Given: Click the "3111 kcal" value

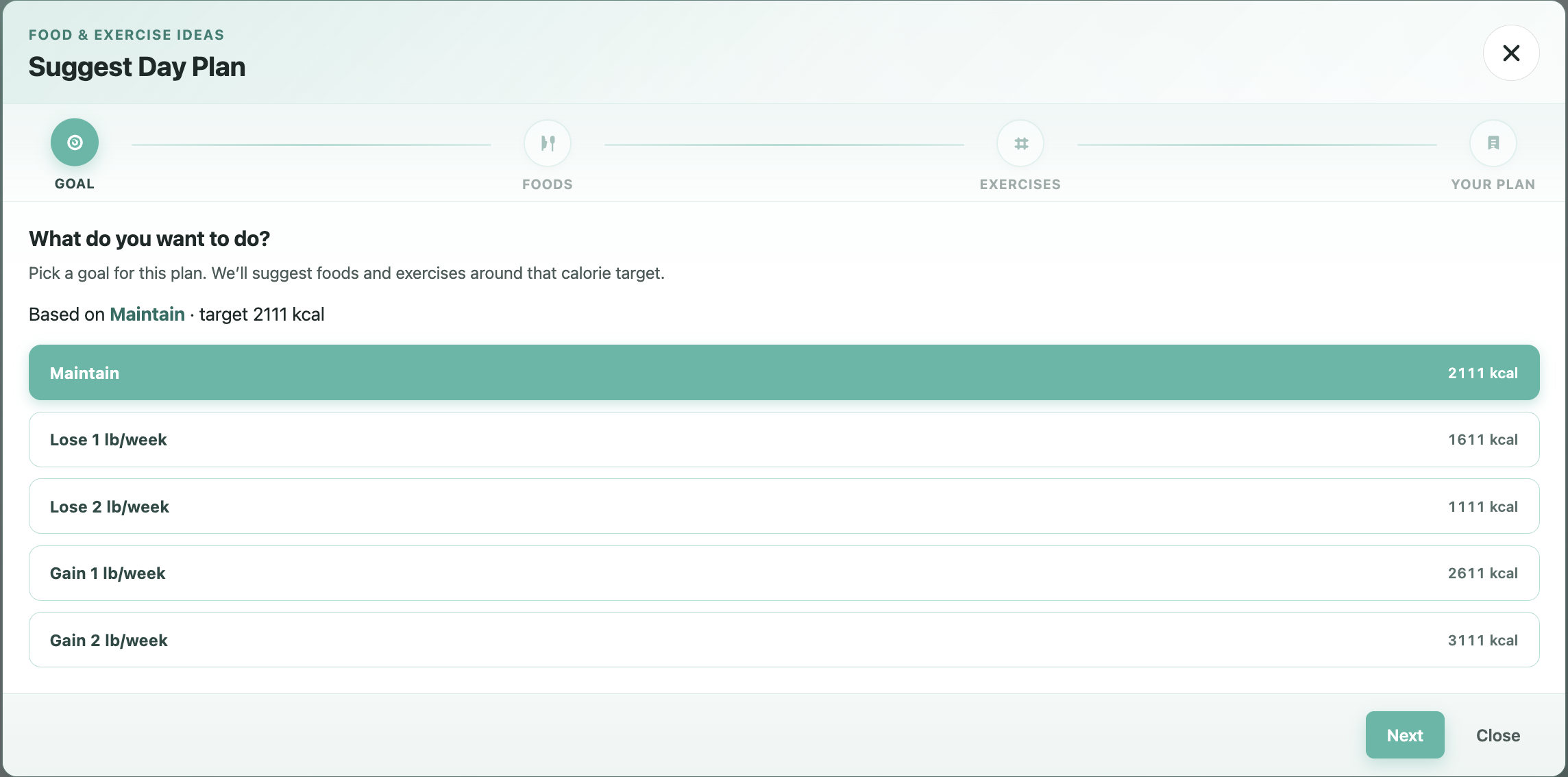Looking at the screenshot, I should click(1483, 640).
